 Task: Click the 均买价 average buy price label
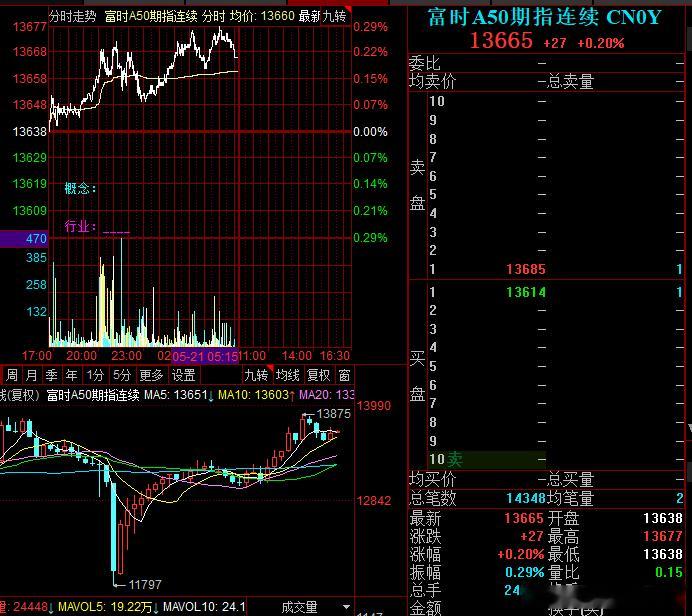pyautogui.click(x=432, y=479)
